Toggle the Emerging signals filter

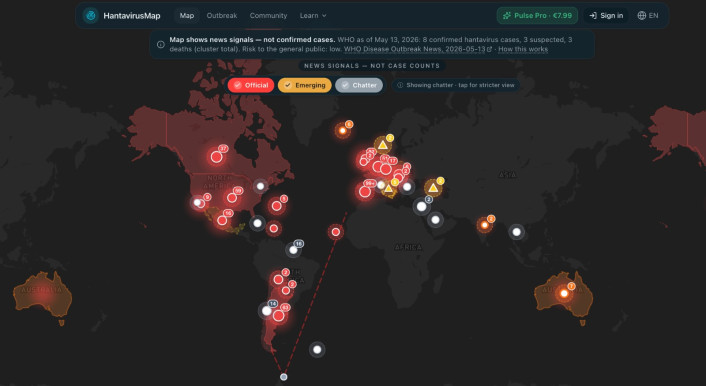304,85
